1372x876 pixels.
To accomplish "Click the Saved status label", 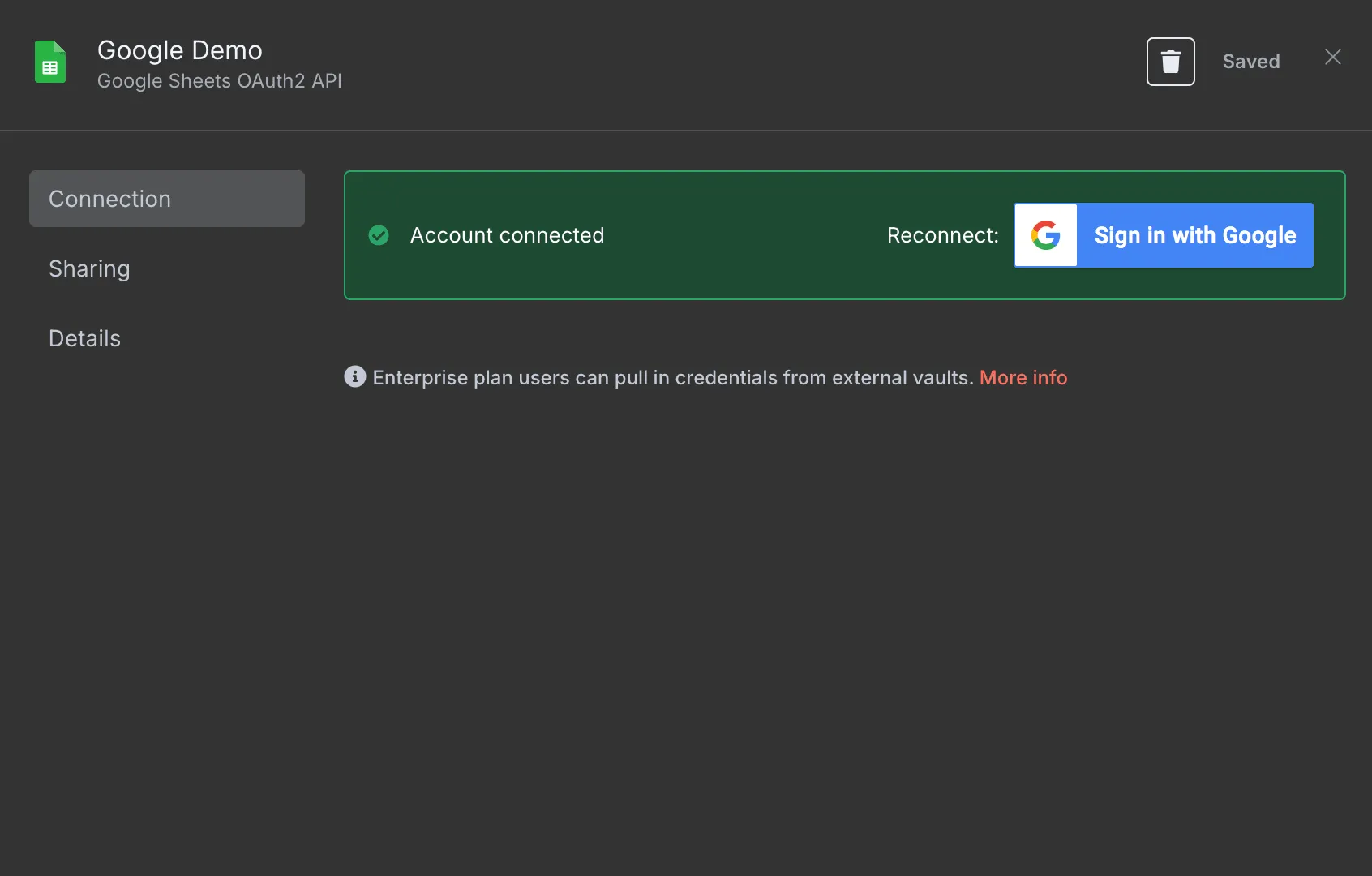I will click(1250, 62).
